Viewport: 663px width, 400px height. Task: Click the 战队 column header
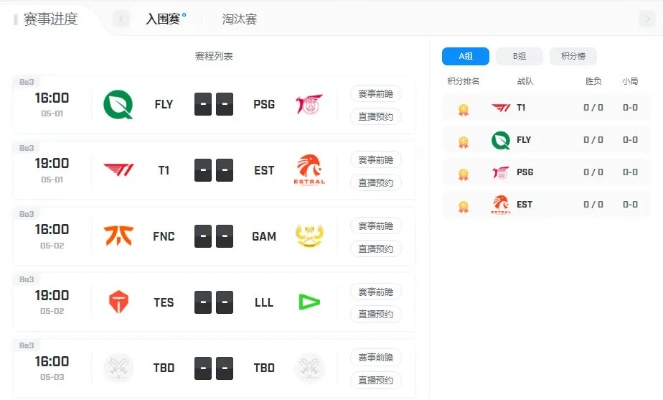525,81
